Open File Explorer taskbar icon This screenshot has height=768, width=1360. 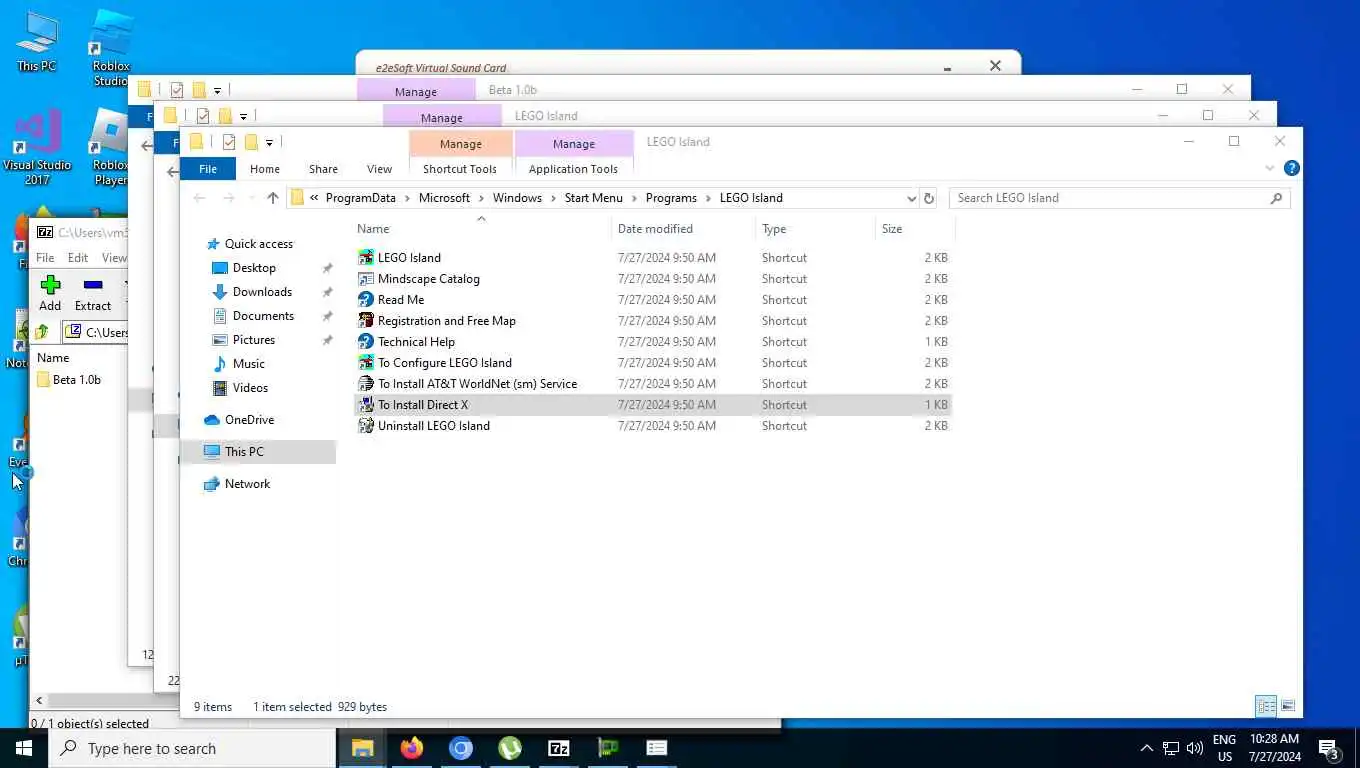click(x=362, y=748)
